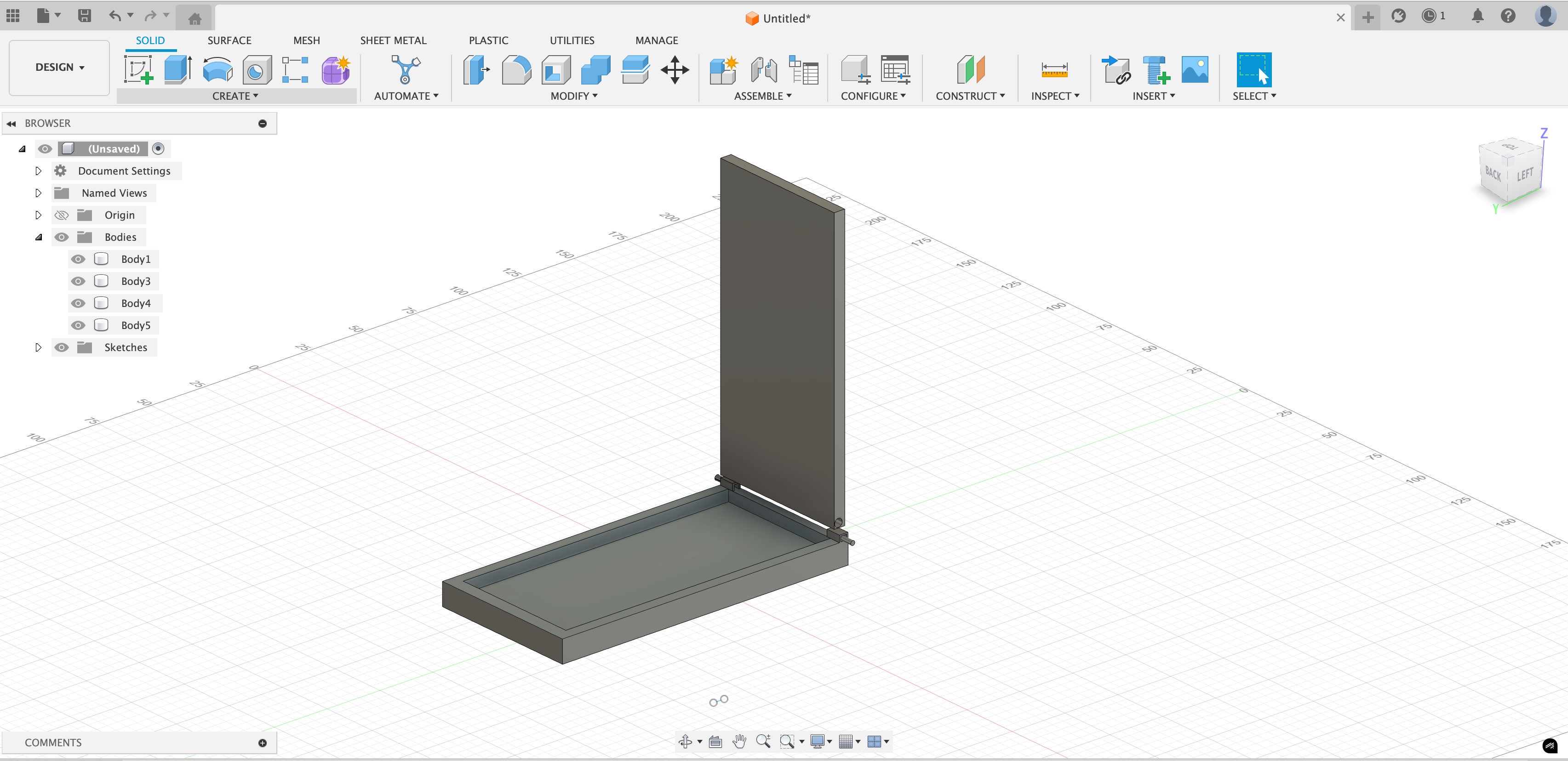Open the MODIFY dropdown menu

[573, 96]
